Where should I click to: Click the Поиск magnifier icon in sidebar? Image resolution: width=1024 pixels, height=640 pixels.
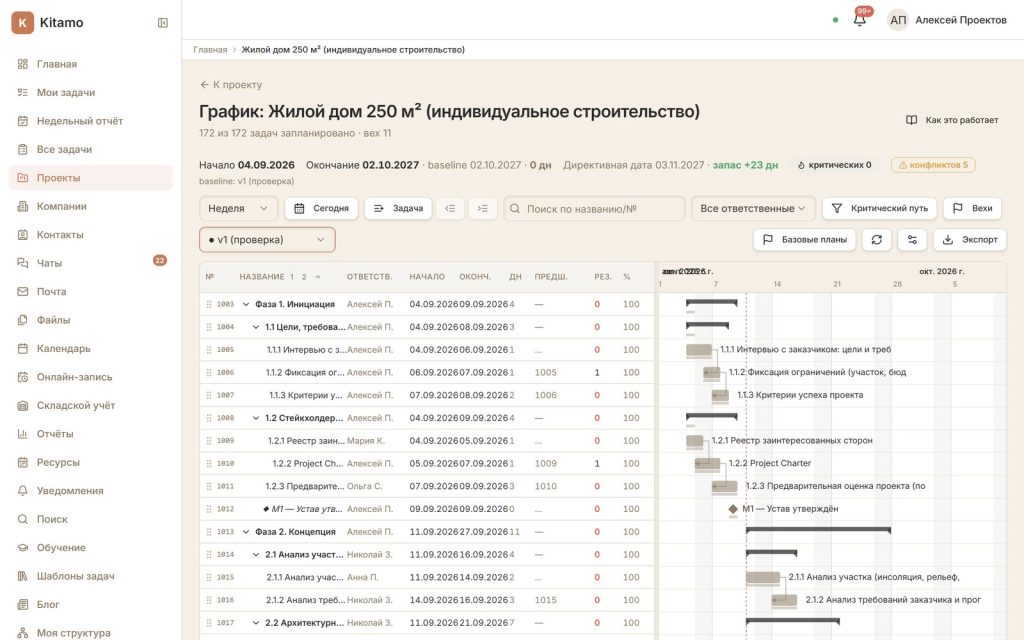[x=23, y=519]
